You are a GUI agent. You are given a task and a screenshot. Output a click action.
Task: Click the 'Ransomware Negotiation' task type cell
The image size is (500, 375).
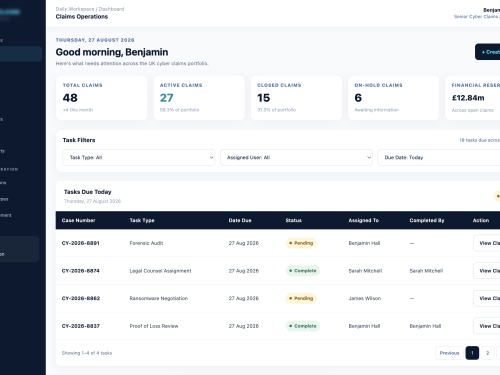(x=159, y=298)
